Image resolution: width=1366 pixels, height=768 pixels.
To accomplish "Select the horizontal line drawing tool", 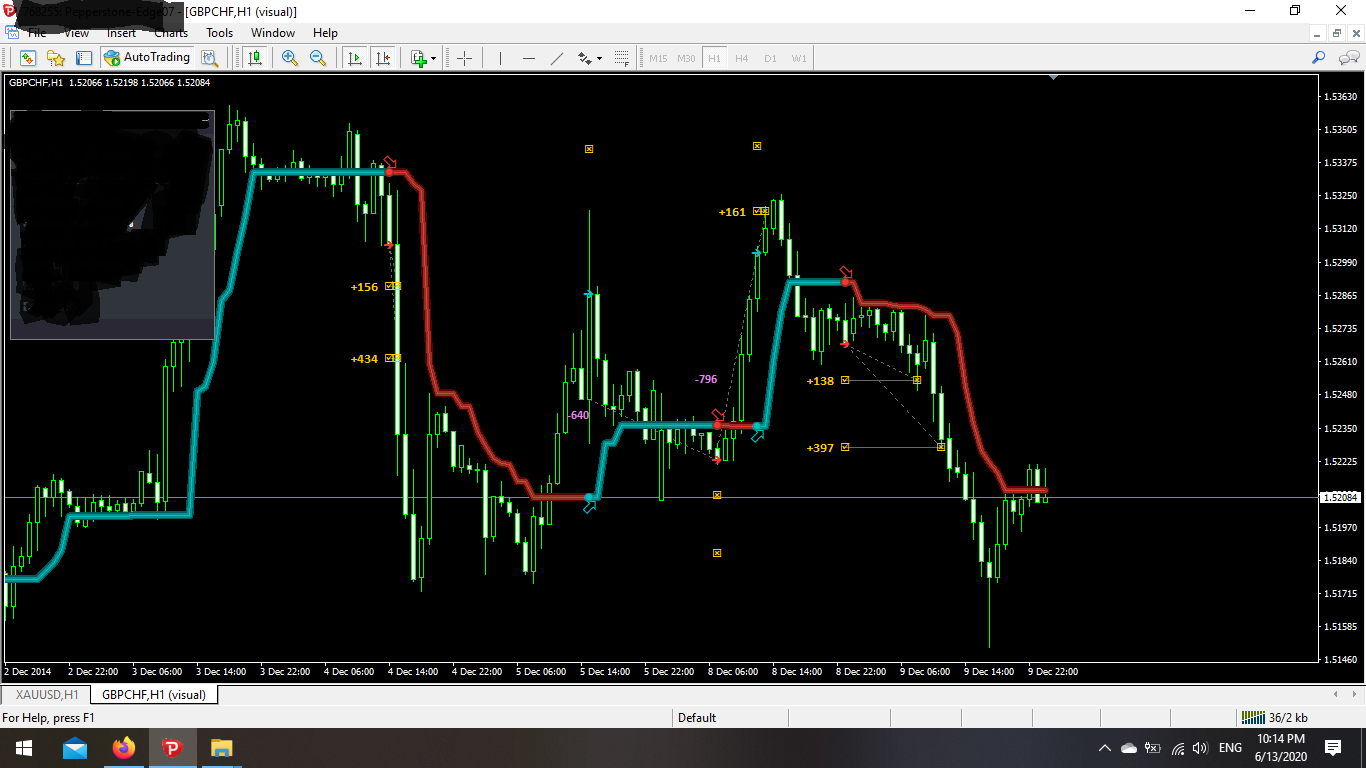I will 529,58.
